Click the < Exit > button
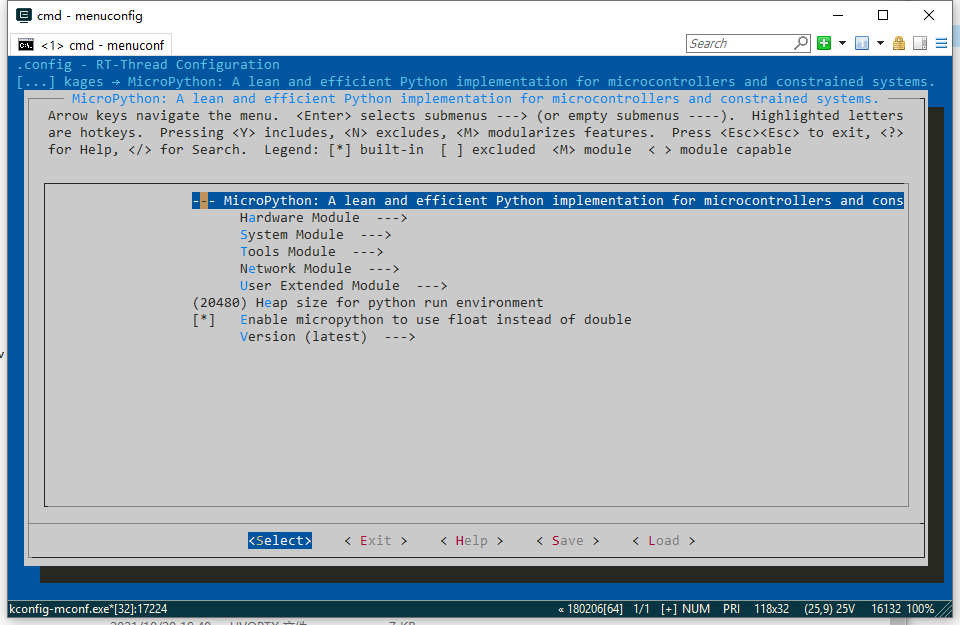The image size is (960, 625). point(376,541)
